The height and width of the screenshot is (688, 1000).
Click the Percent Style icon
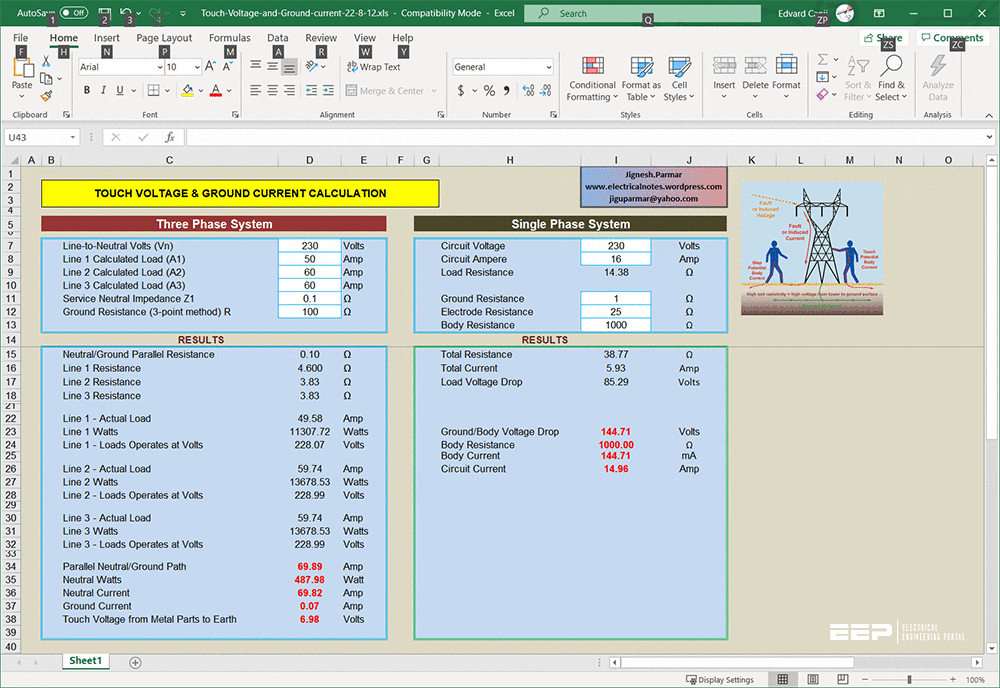pyautogui.click(x=489, y=91)
